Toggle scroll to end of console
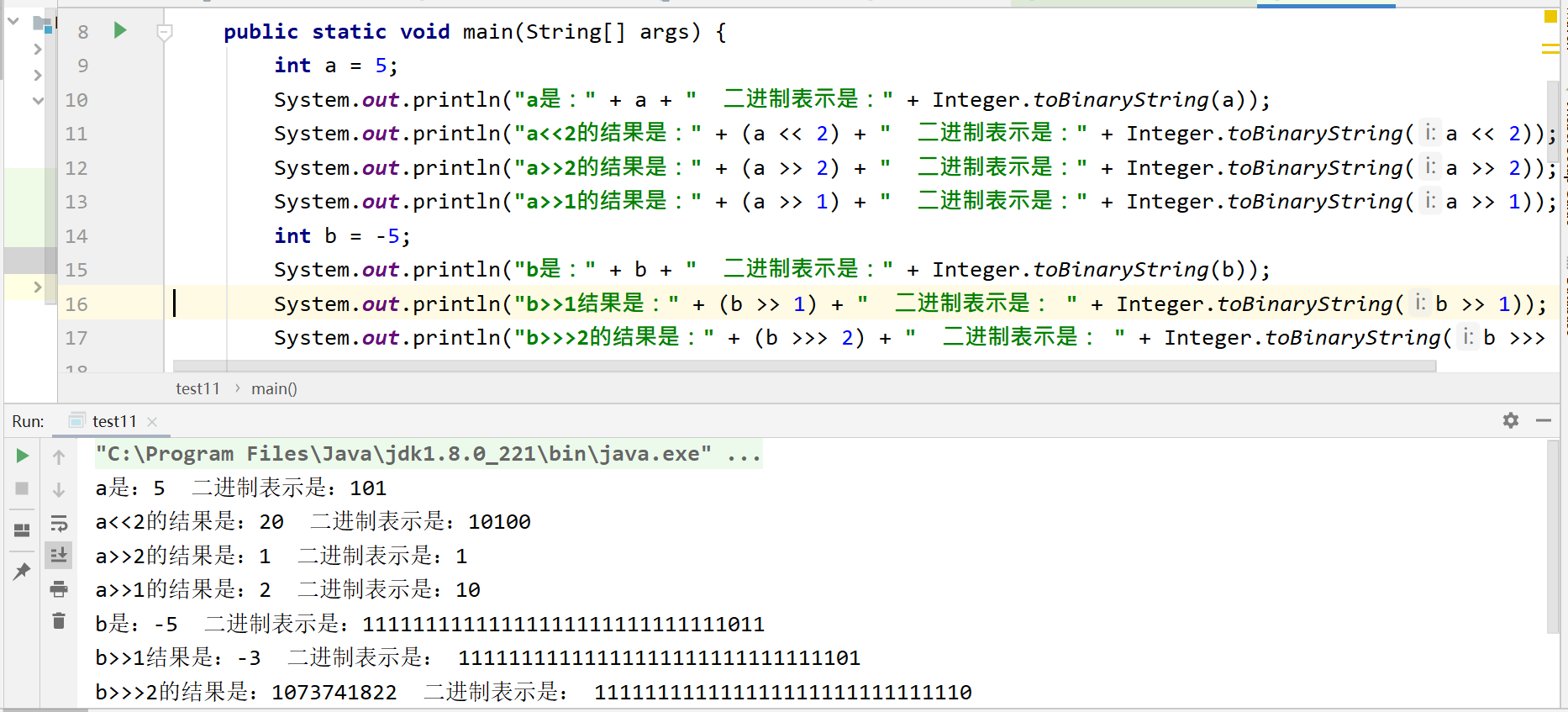 59,555
